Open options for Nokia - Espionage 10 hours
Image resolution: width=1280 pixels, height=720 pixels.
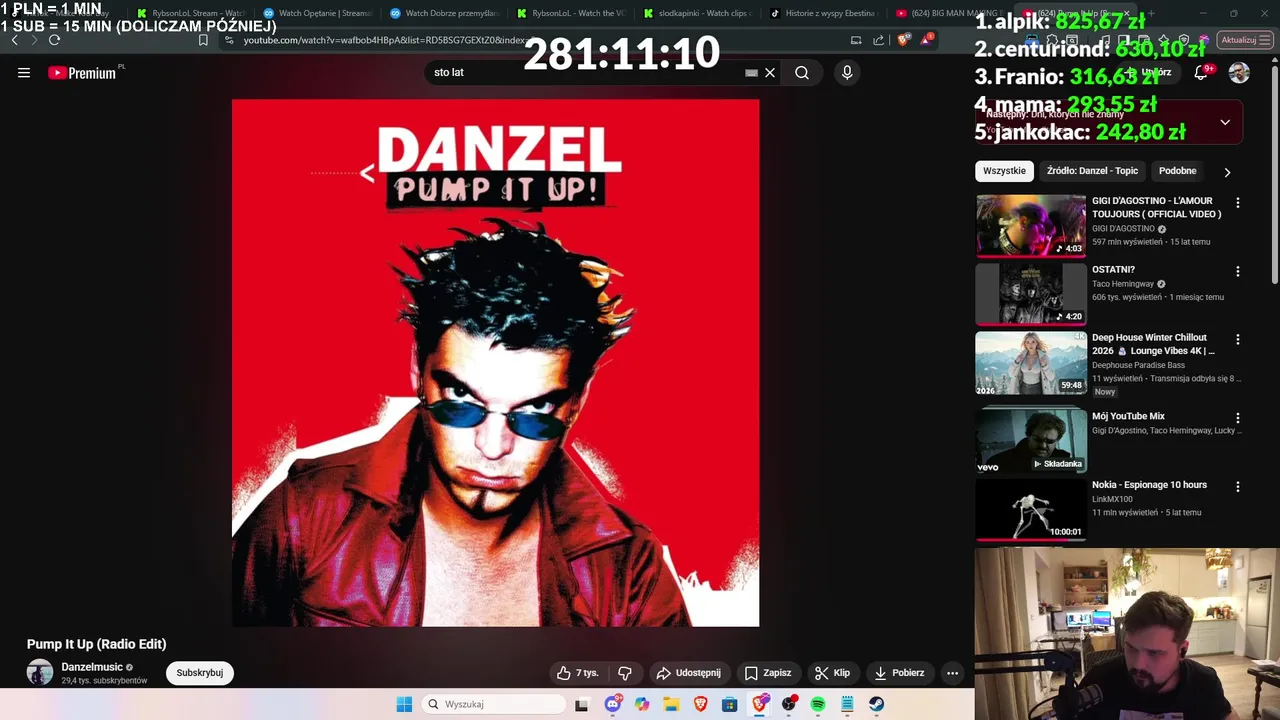(1238, 487)
